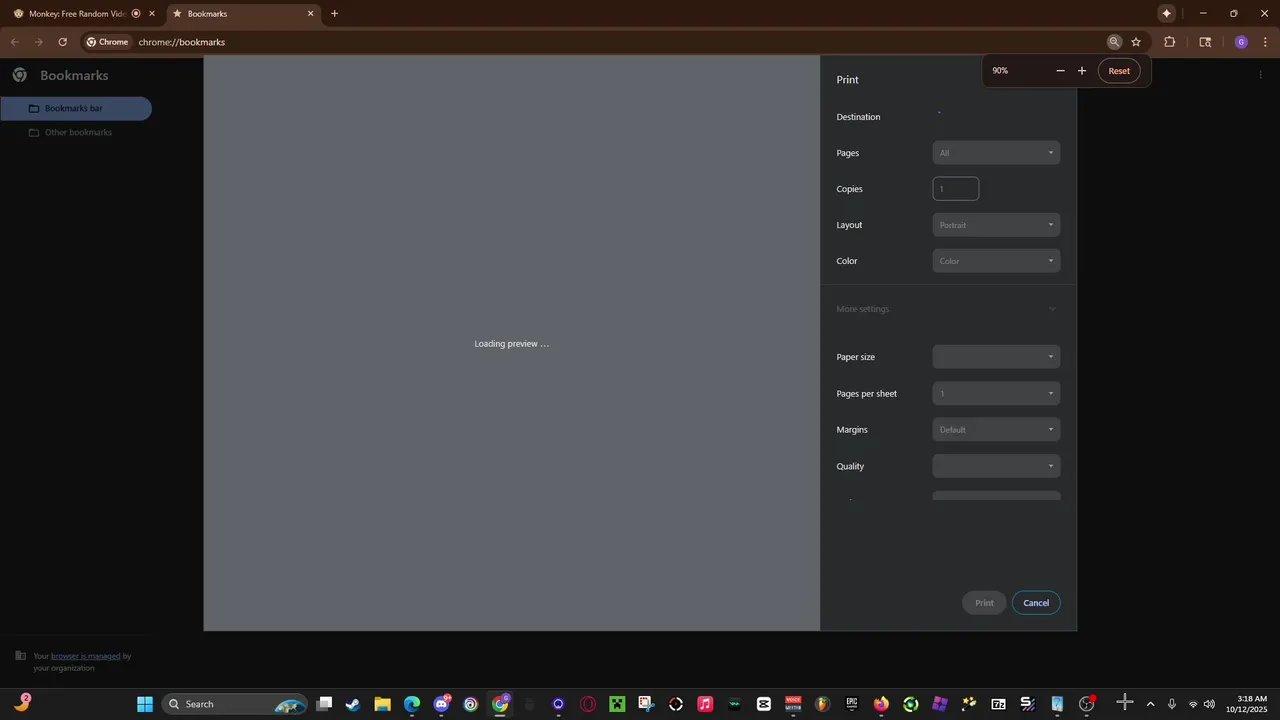Open Steam from the taskbar

tap(353, 704)
